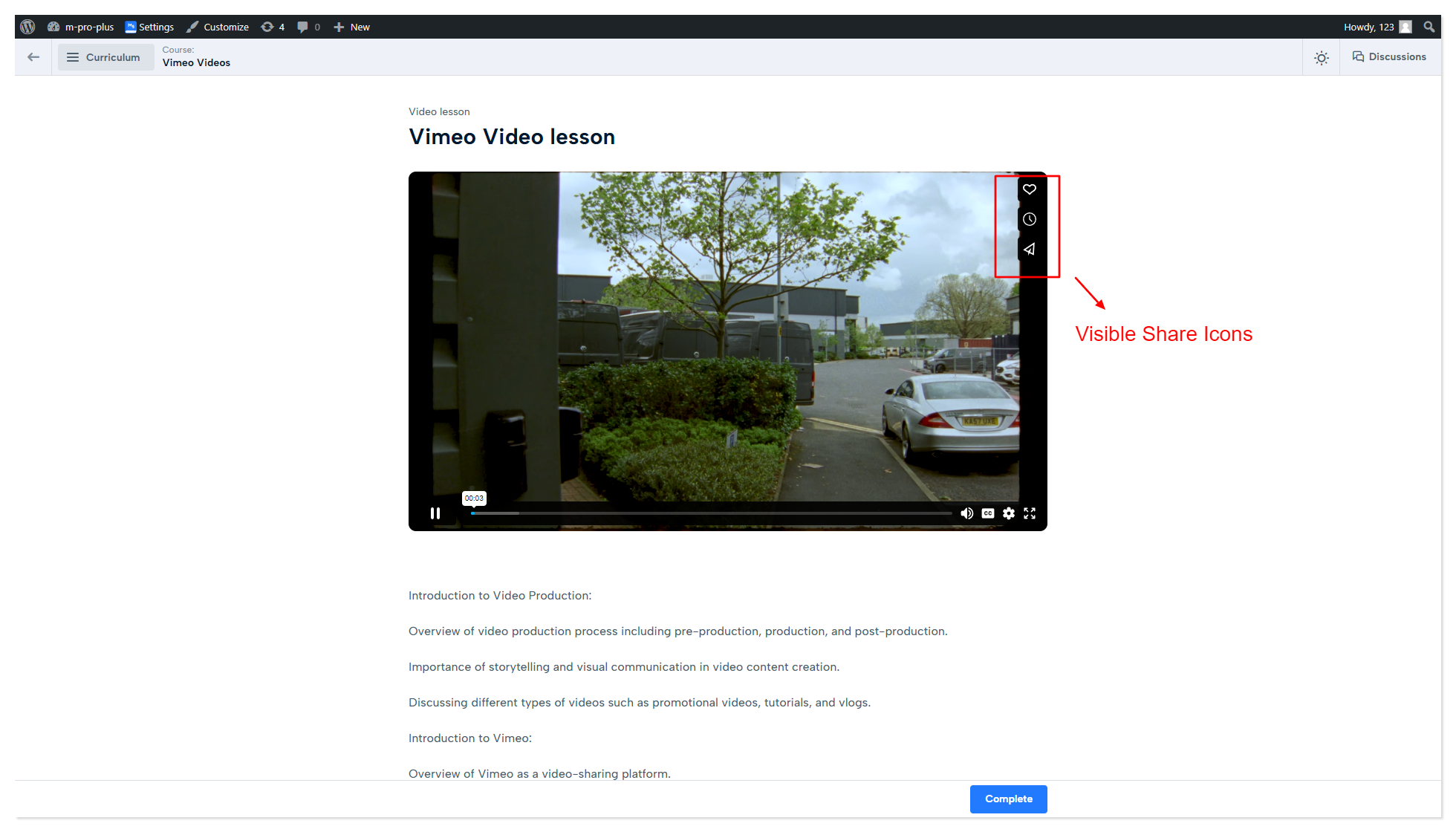
Task: Open the video settings gear
Action: pyautogui.click(x=1009, y=513)
